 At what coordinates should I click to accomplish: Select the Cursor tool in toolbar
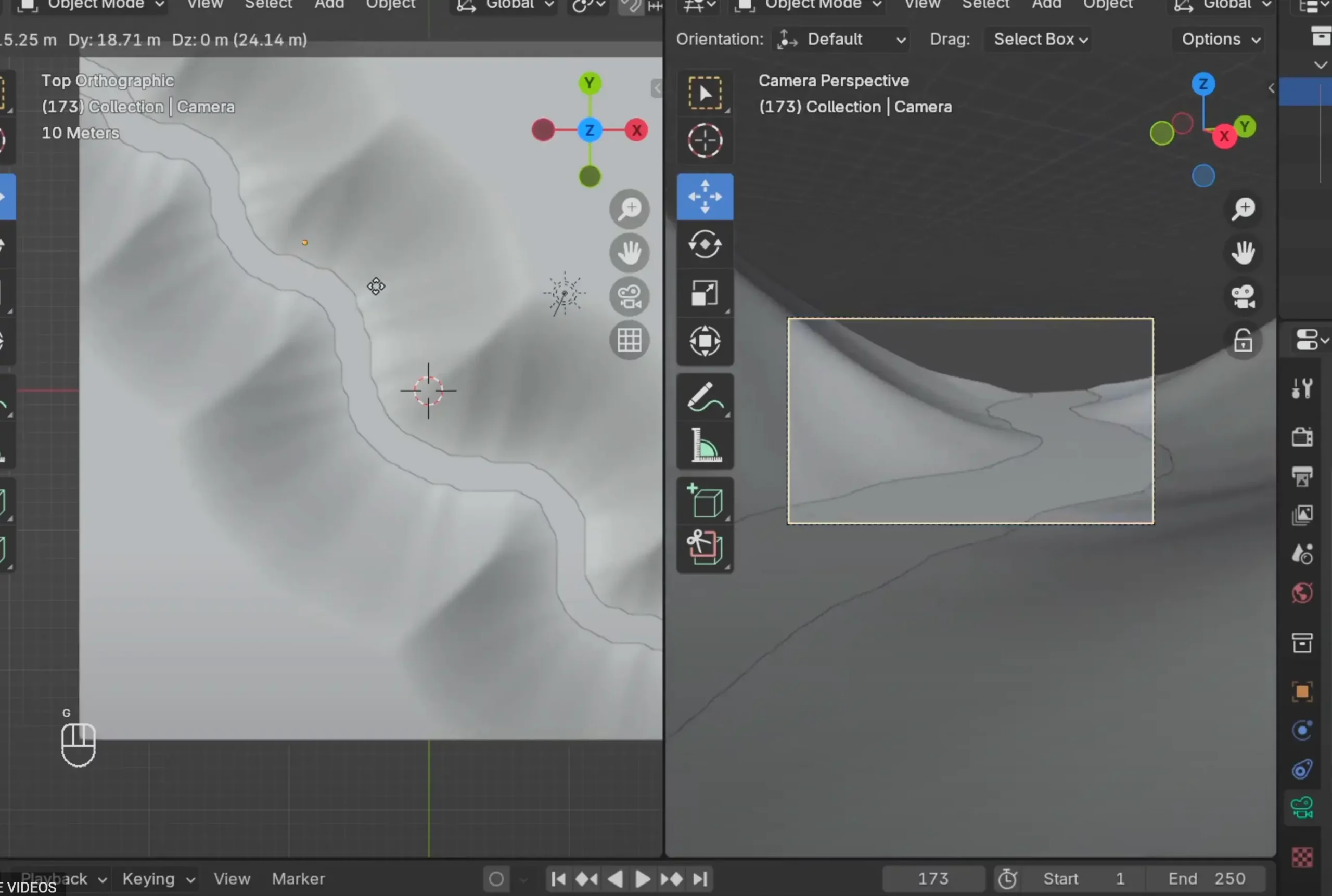705,140
